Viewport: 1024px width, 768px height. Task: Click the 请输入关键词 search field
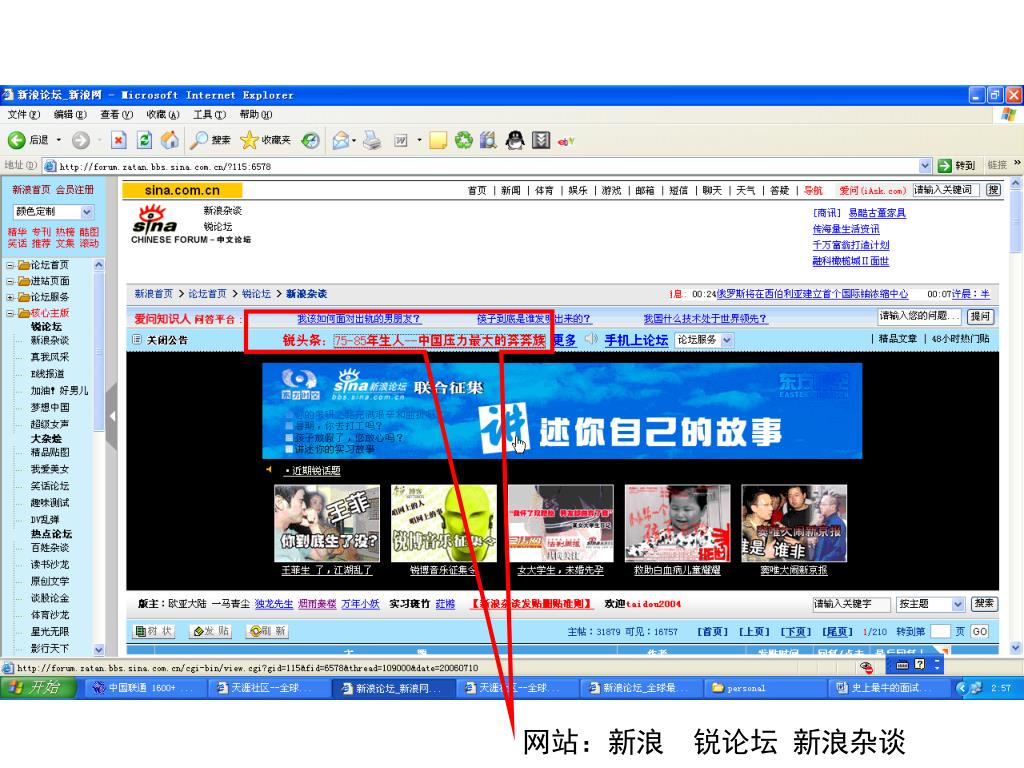tap(946, 190)
